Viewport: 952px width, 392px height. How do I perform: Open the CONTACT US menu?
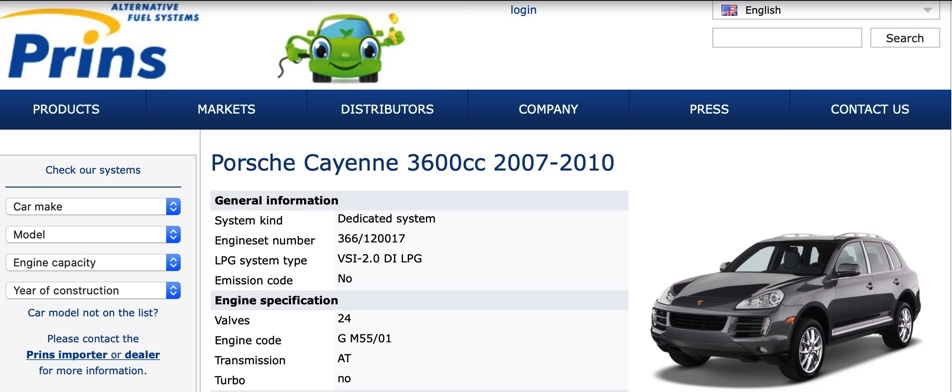point(870,109)
